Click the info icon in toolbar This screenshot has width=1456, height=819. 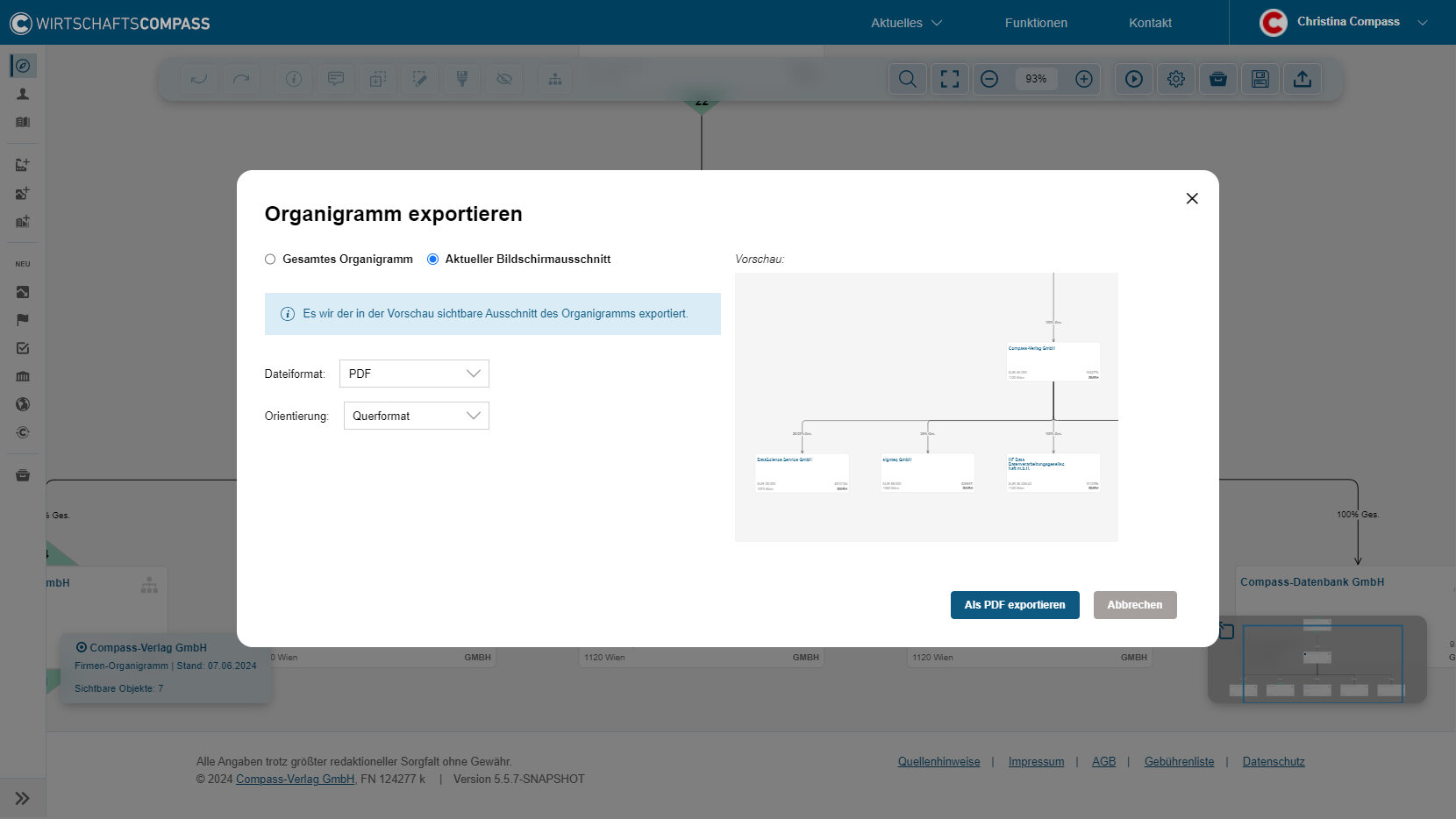(x=294, y=79)
